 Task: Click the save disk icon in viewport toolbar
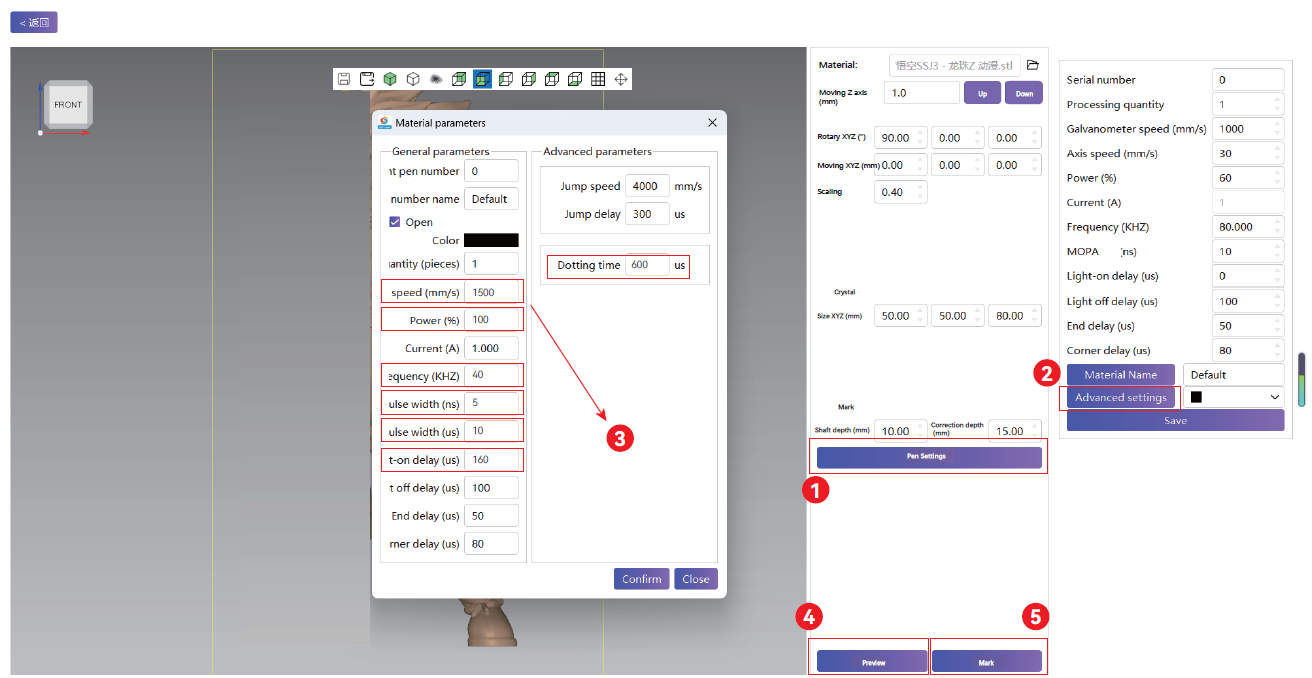[x=344, y=79]
